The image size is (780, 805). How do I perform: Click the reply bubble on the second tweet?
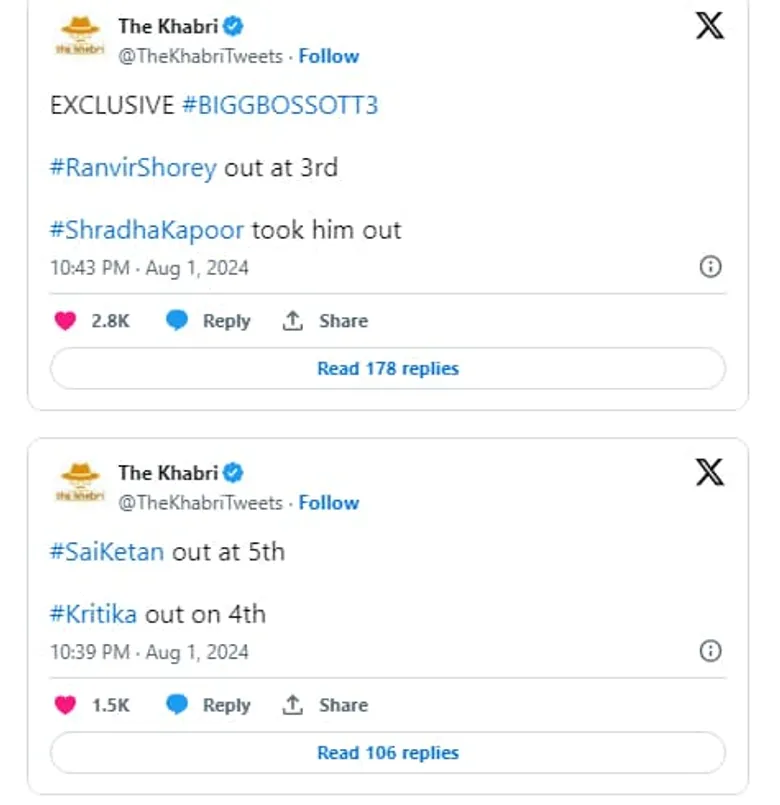[x=177, y=705]
